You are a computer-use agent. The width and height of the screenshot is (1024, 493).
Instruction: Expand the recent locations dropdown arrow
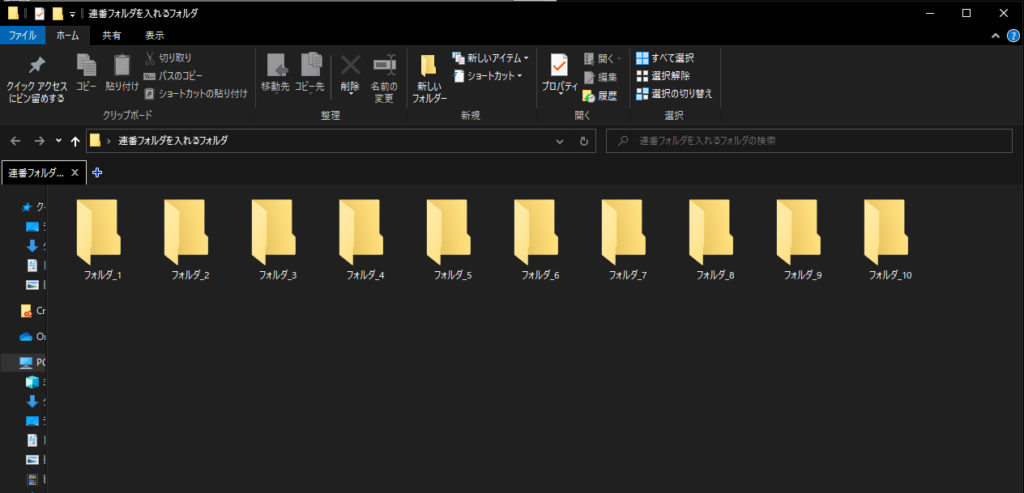[59, 141]
